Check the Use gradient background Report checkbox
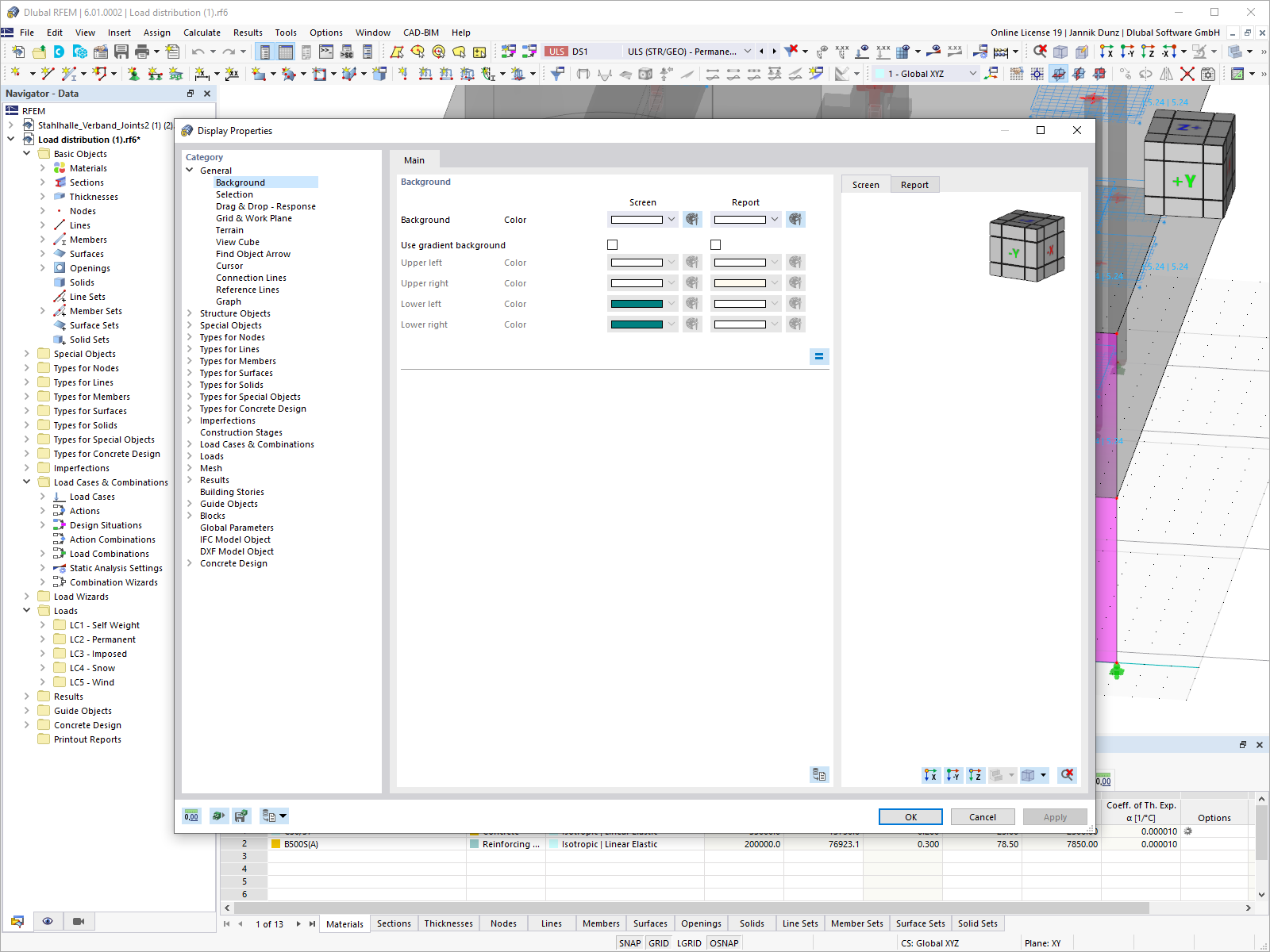The height and width of the screenshot is (952, 1270). (715, 244)
